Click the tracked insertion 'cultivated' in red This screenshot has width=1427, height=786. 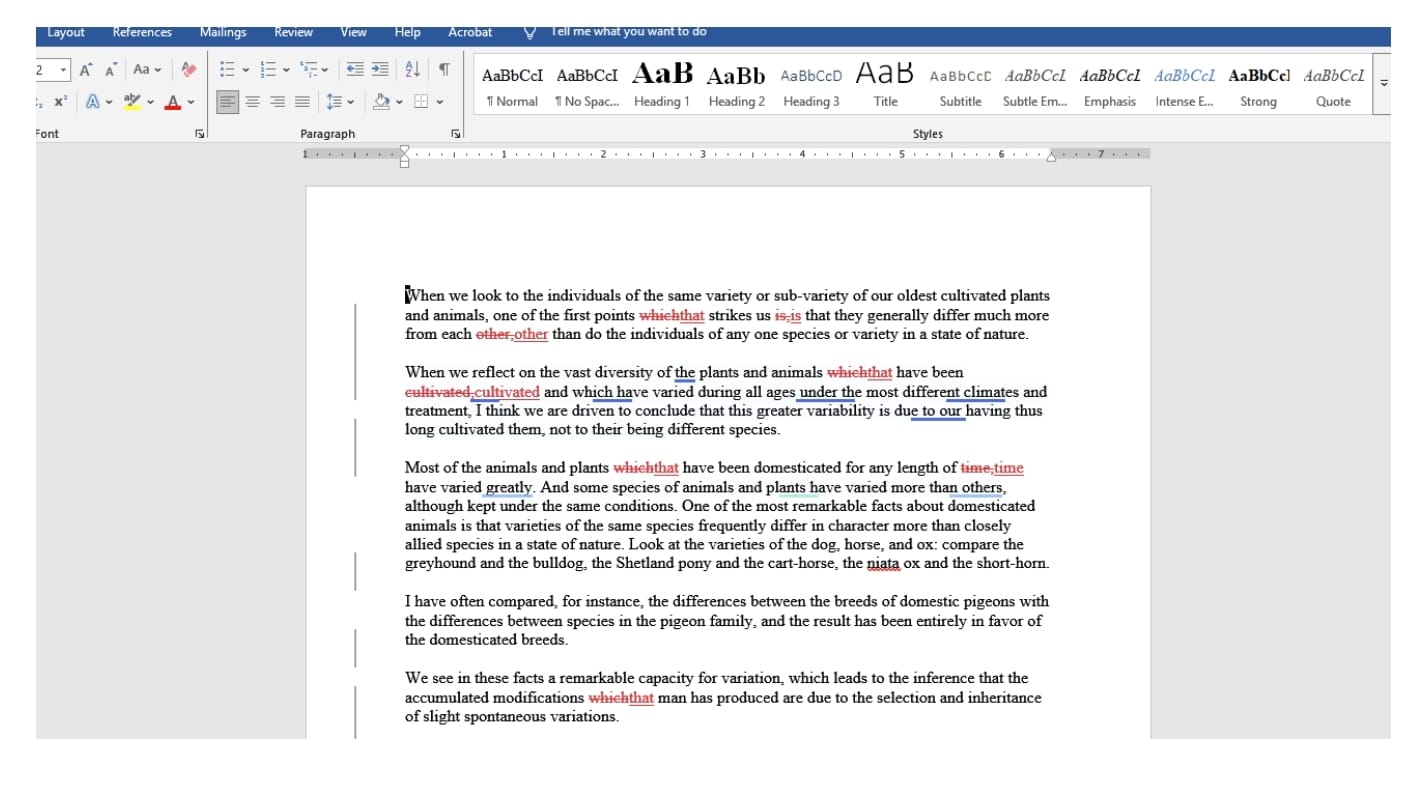click(x=507, y=392)
